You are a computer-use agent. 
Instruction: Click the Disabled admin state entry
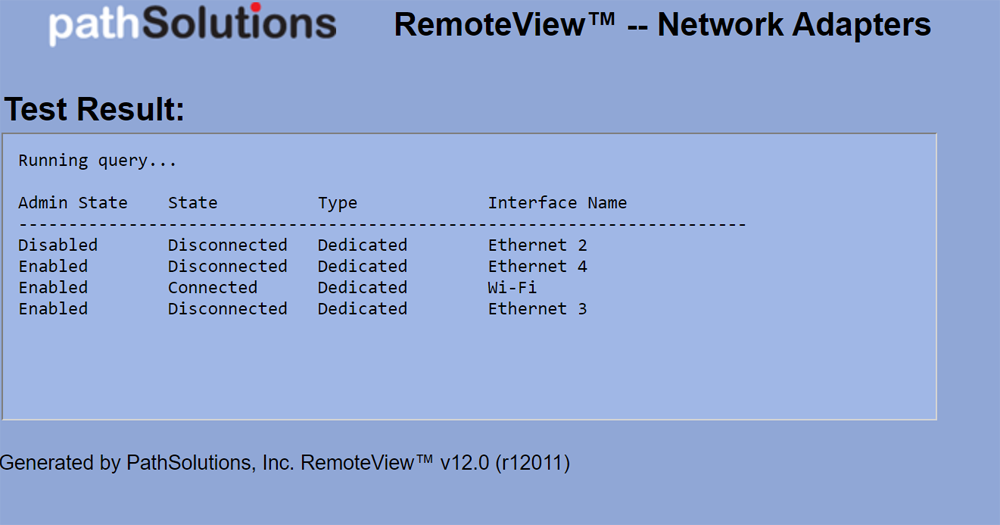(x=58, y=245)
